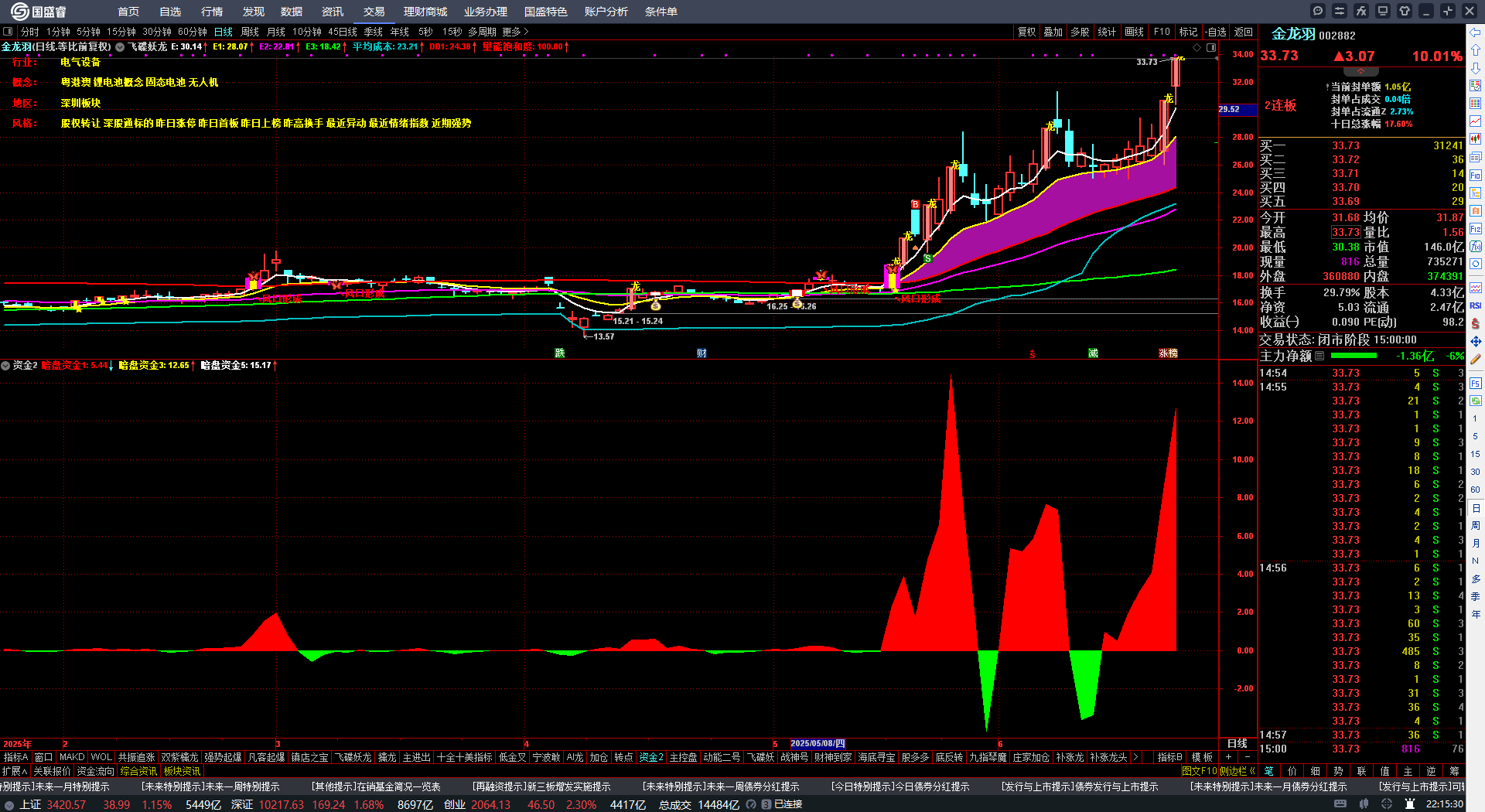This screenshot has width=1485, height=812.
Task: Switch to the 筹 tab in quote panel
Action: pos(1455,771)
